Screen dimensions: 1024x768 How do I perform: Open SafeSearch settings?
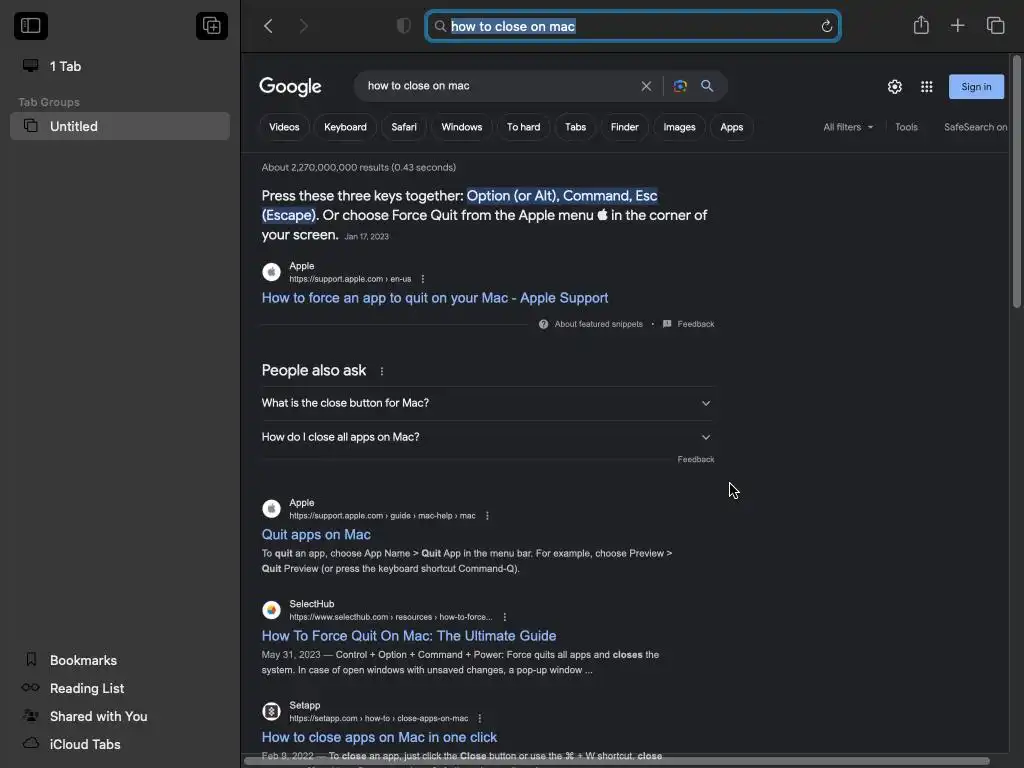(x=975, y=127)
